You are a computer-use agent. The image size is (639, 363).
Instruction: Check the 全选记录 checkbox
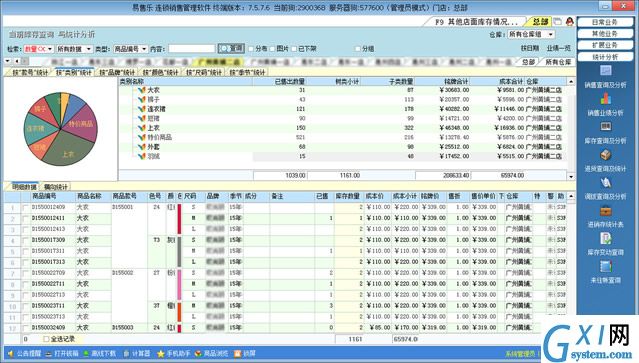46,339
